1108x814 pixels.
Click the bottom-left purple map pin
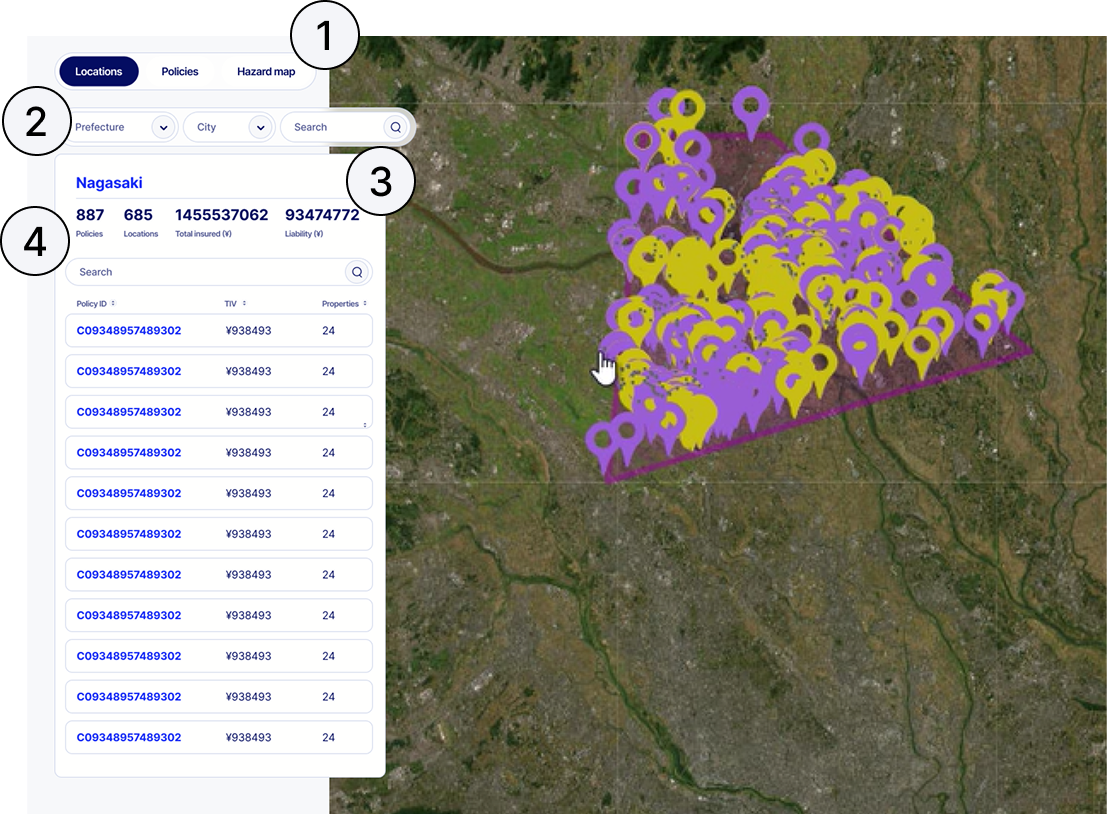click(x=600, y=437)
